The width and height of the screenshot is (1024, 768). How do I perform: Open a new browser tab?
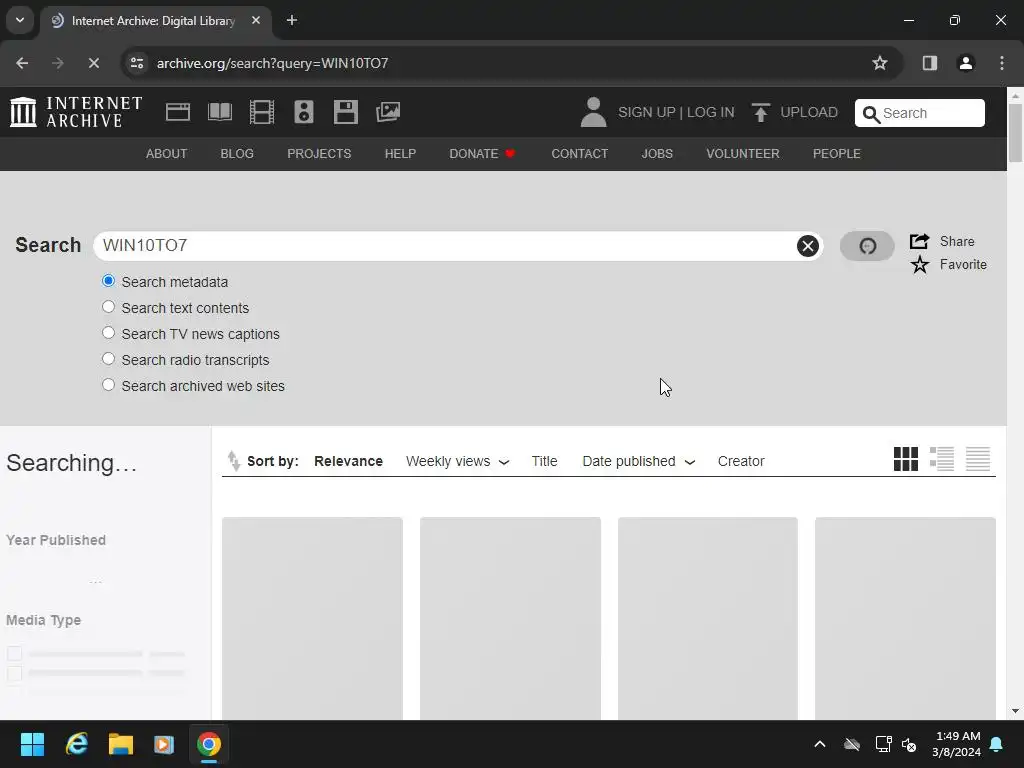[x=291, y=20]
